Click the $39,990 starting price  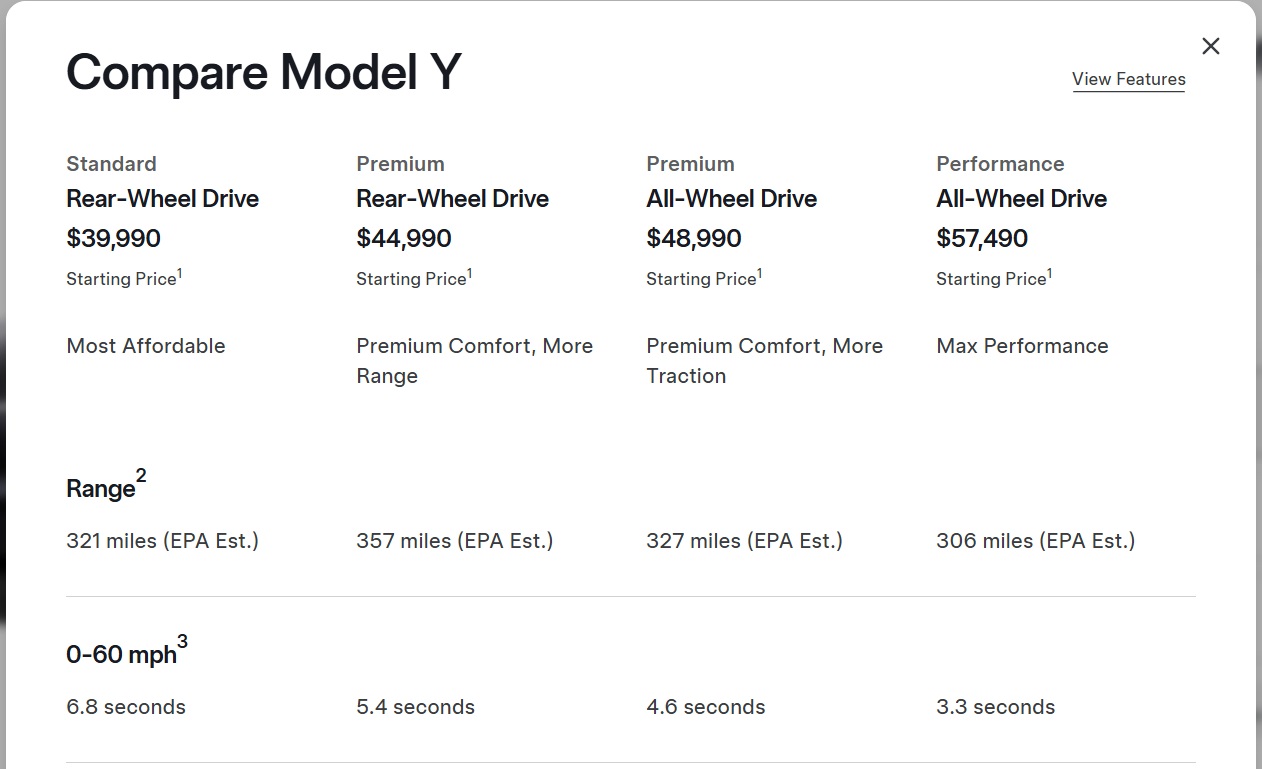pos(113,238)
